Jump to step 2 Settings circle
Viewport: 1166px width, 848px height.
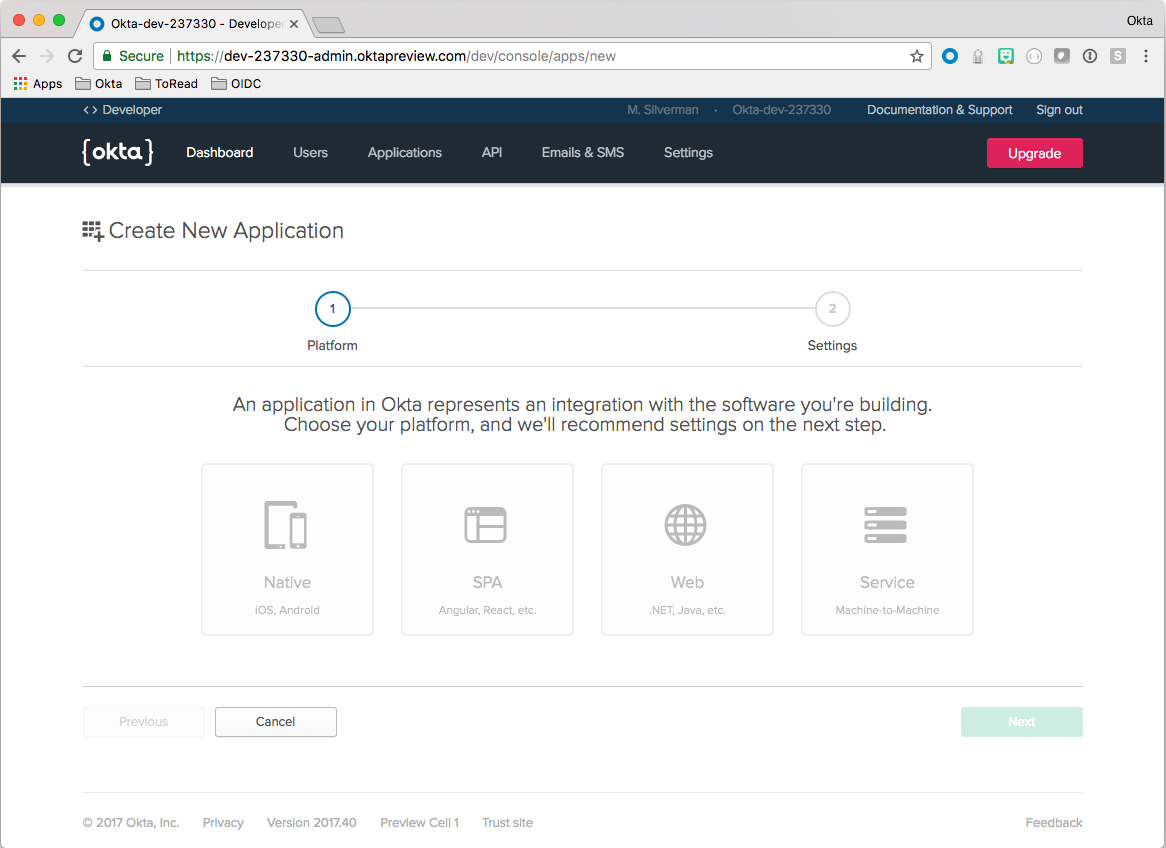832,309
